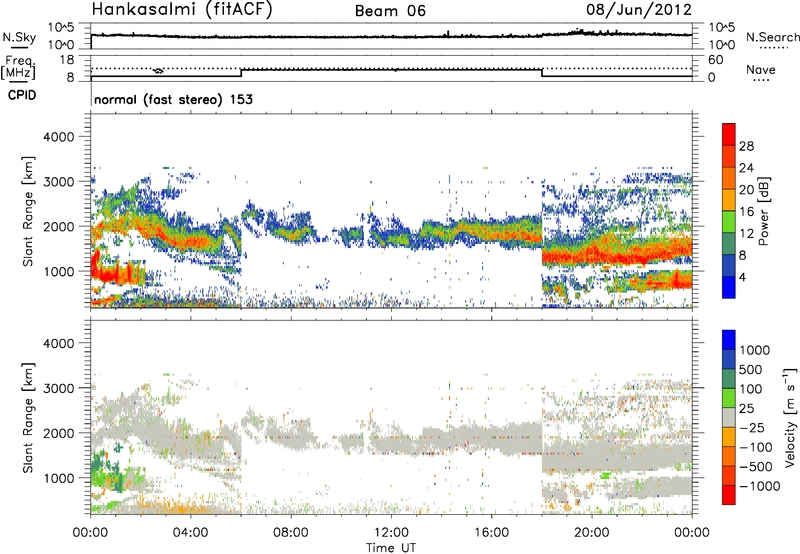Click the 4000 tick on power panel

58,137
